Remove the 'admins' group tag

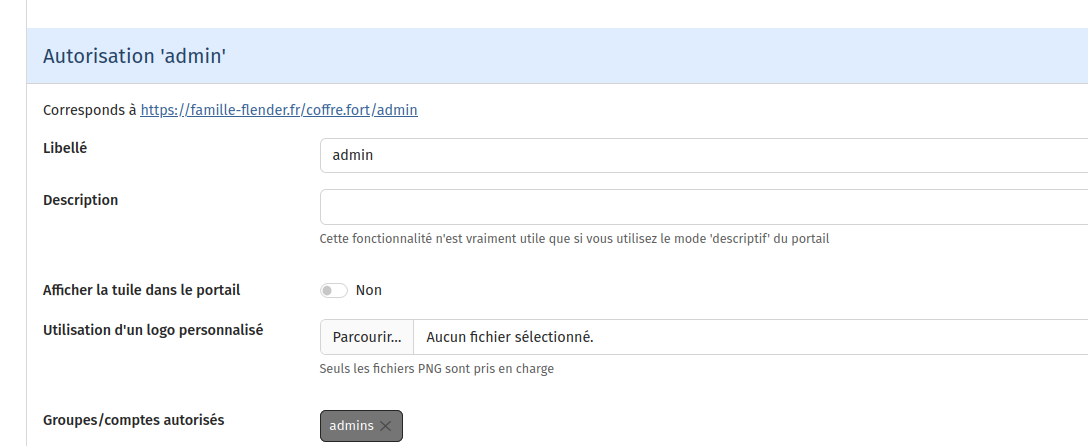[386, 426]
